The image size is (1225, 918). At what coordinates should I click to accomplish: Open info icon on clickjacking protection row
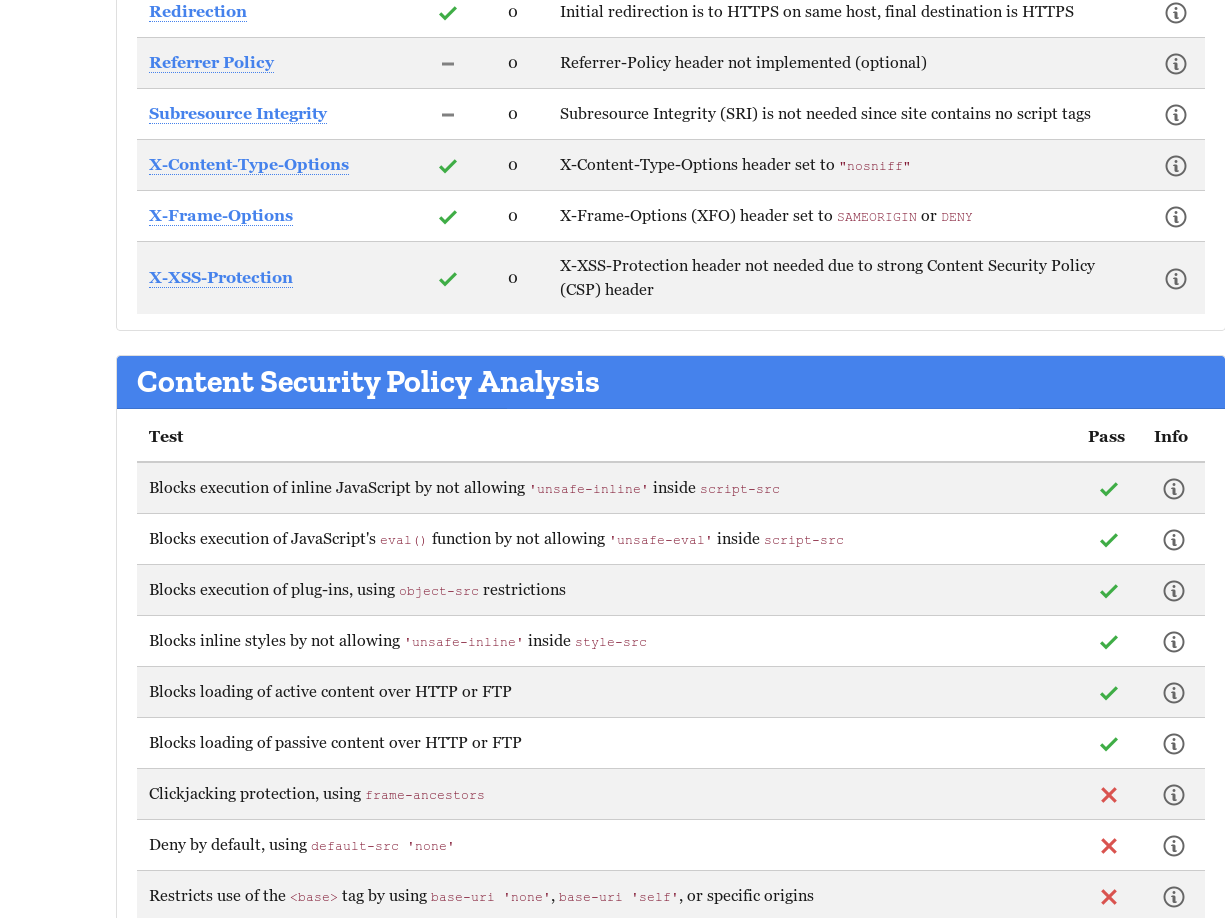coord(1173,794)
